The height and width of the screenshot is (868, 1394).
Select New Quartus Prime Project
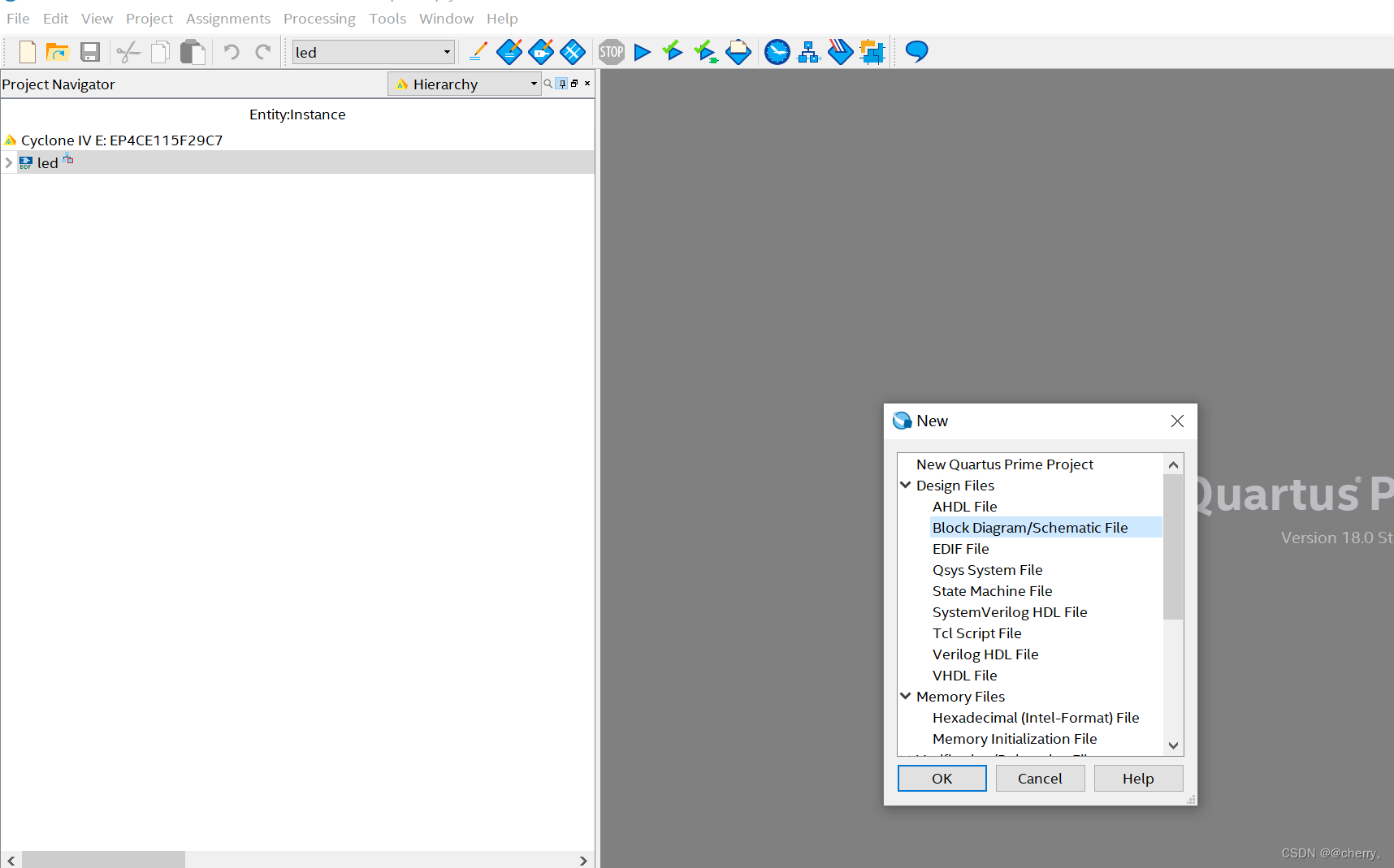pyautogui.click(x=1005, y=464)
